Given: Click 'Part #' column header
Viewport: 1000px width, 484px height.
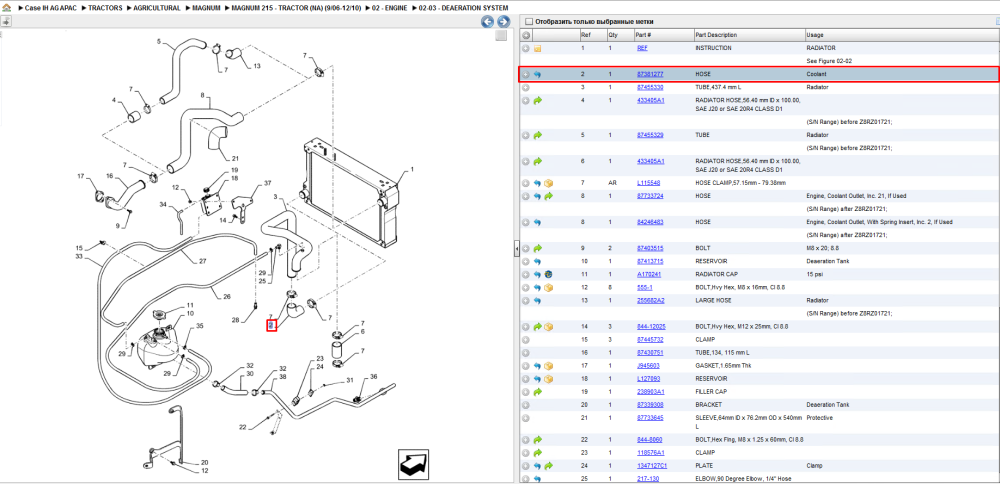Looking at the screenshot, I should 643,35.
